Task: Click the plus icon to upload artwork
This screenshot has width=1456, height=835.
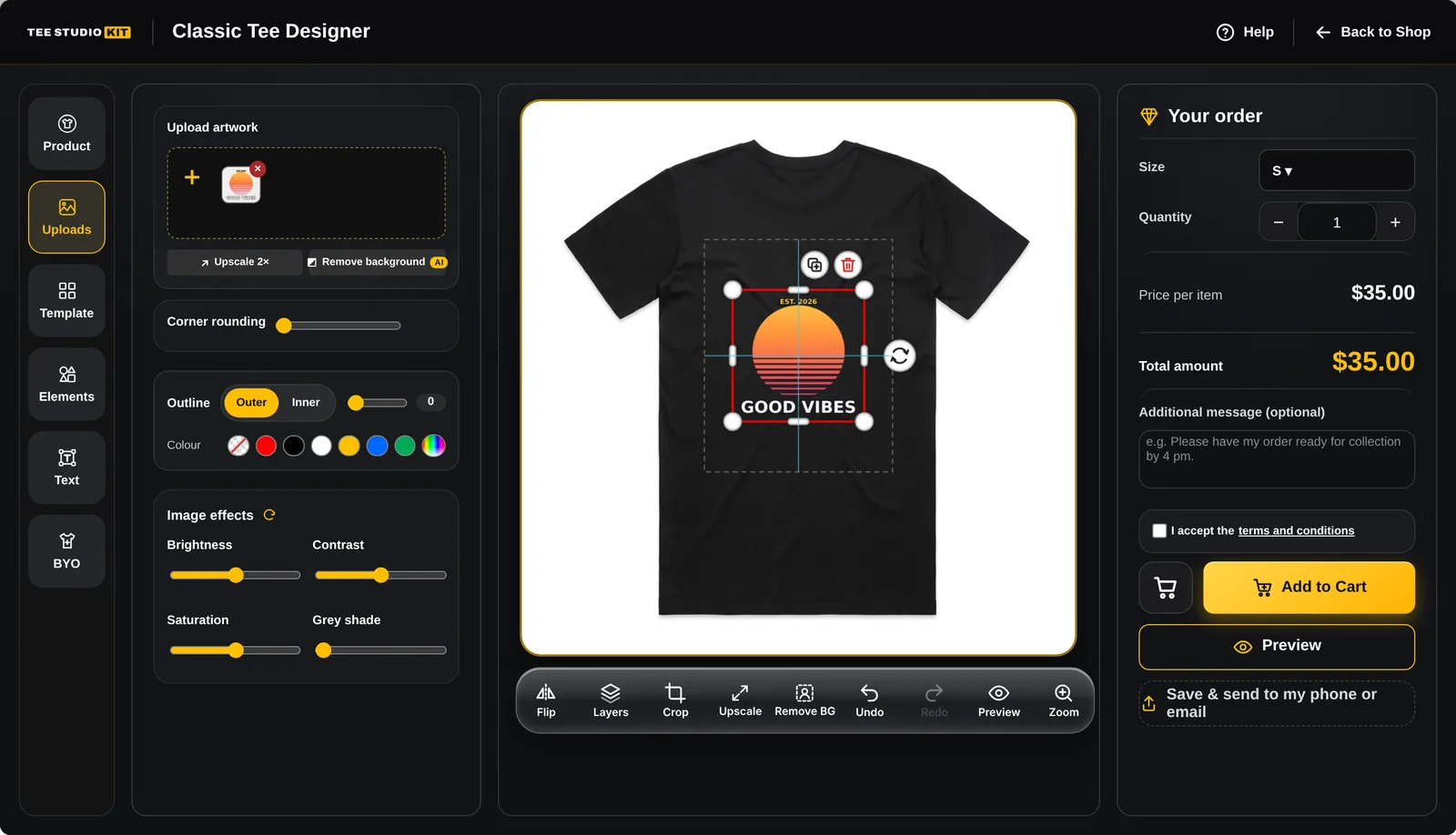Action: click(192, 177)
